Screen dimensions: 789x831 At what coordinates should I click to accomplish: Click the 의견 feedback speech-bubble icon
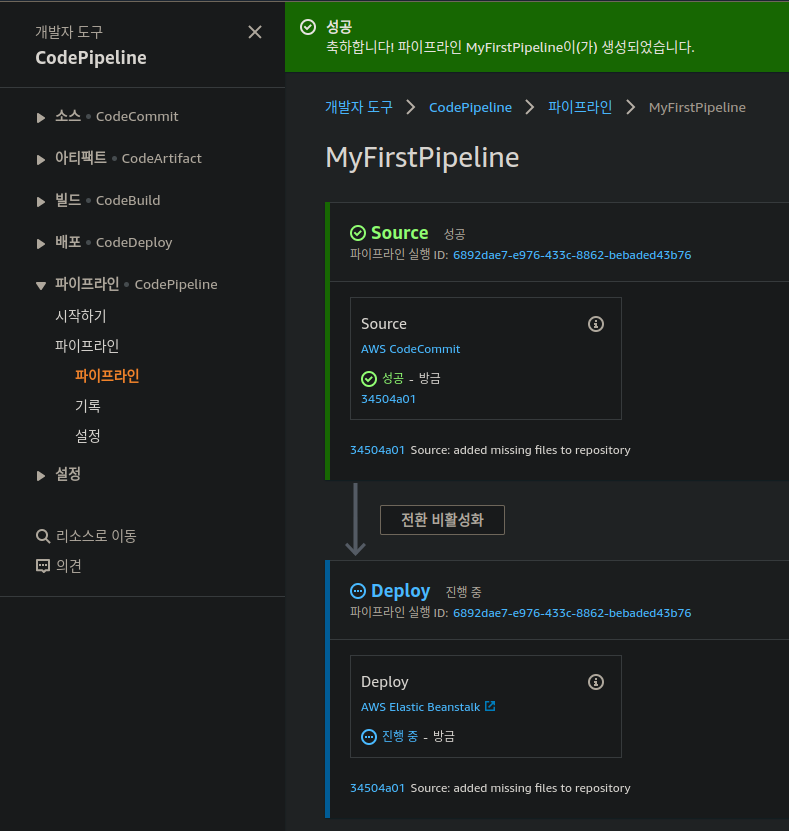tap(43, 566)
